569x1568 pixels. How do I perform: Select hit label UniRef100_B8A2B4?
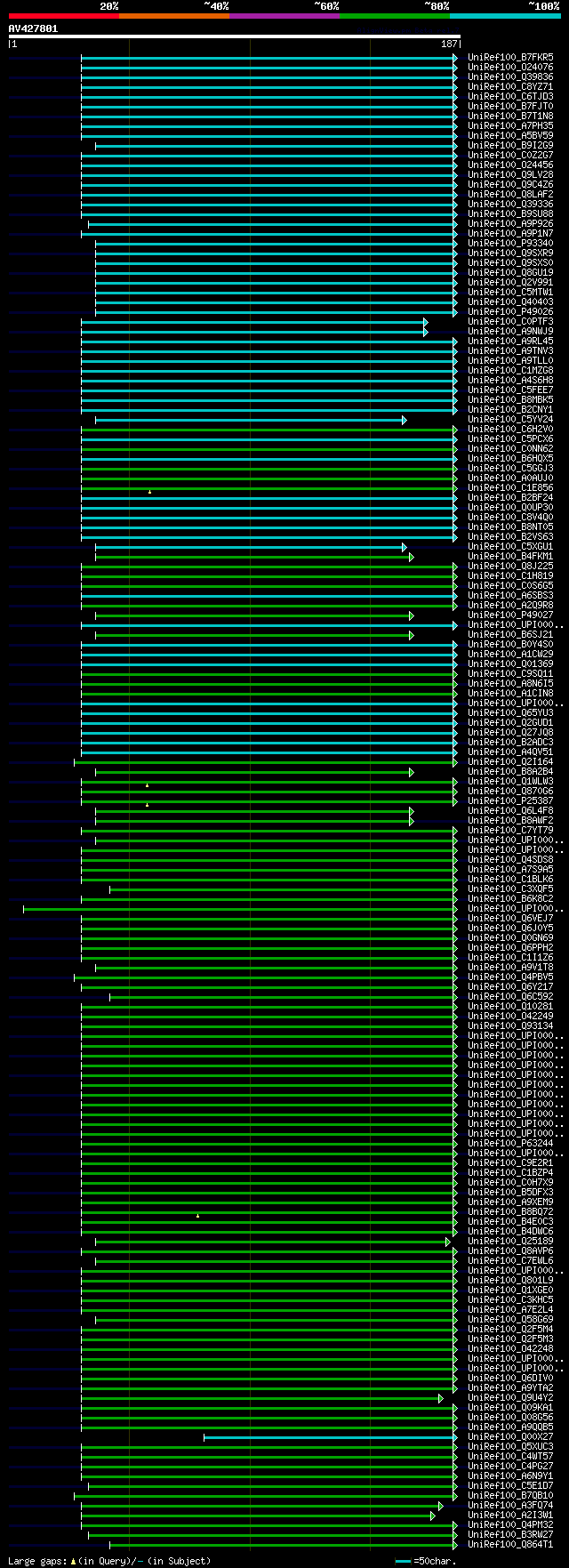pyautogui.click(x=510, y=772)
